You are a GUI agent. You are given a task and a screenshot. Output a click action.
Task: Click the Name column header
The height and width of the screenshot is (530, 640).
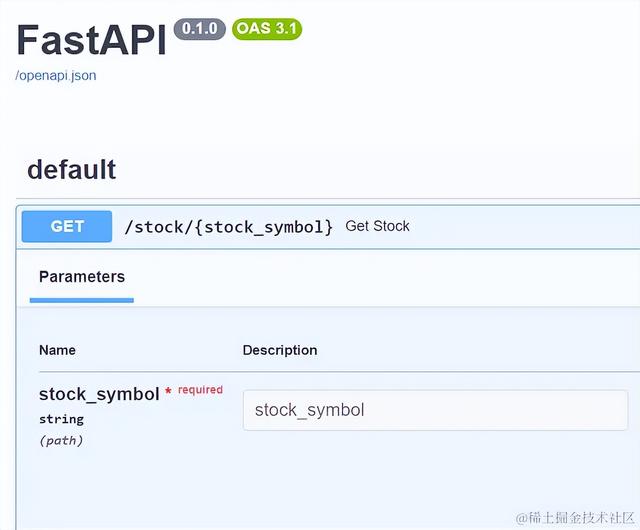pos(57,350)
